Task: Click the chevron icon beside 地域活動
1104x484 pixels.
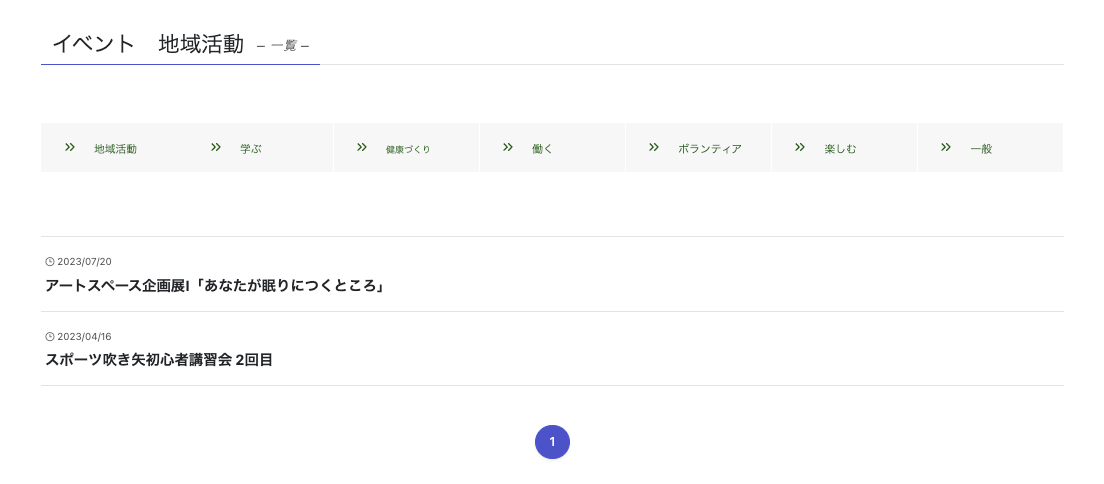Action: point(70,147)
